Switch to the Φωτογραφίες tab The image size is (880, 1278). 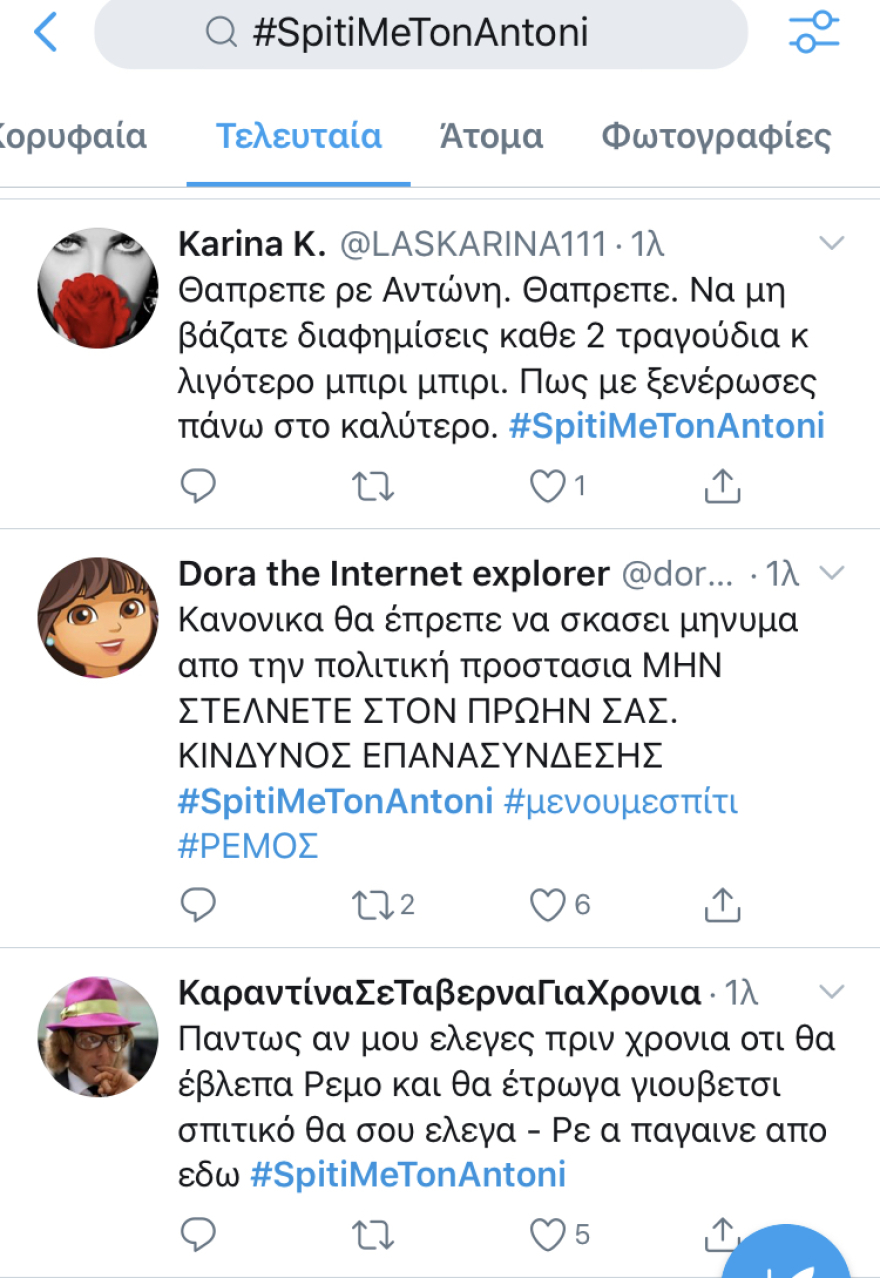click(716, 136)
